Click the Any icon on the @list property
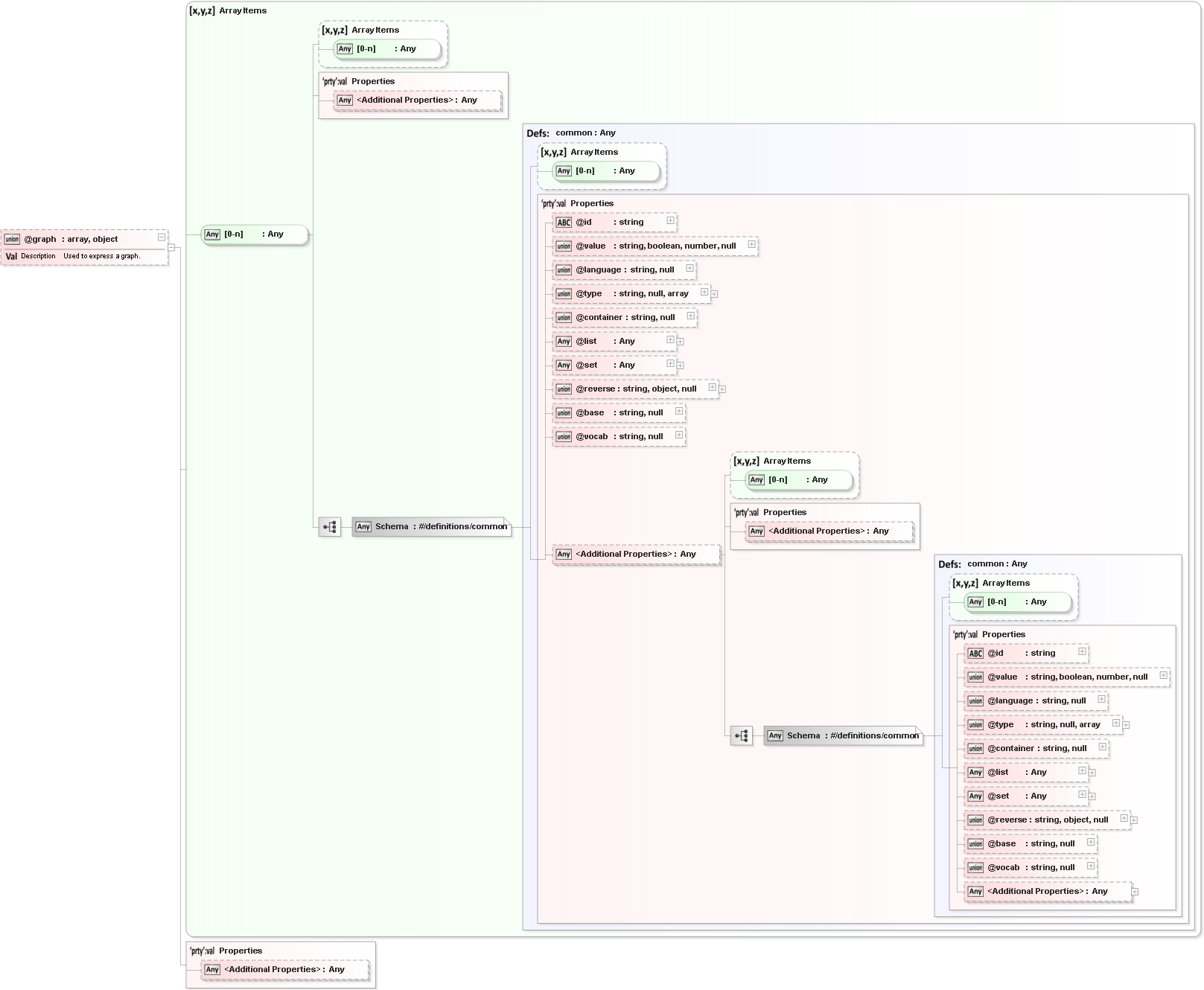 [x=564, y=341]
